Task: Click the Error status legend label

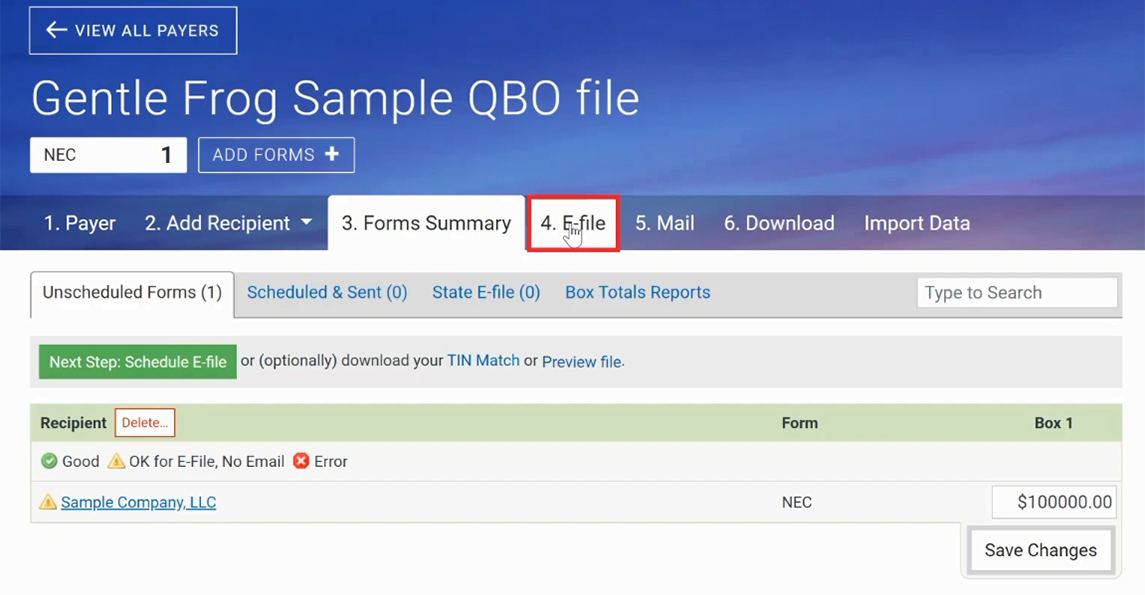Action: (331, 461)
